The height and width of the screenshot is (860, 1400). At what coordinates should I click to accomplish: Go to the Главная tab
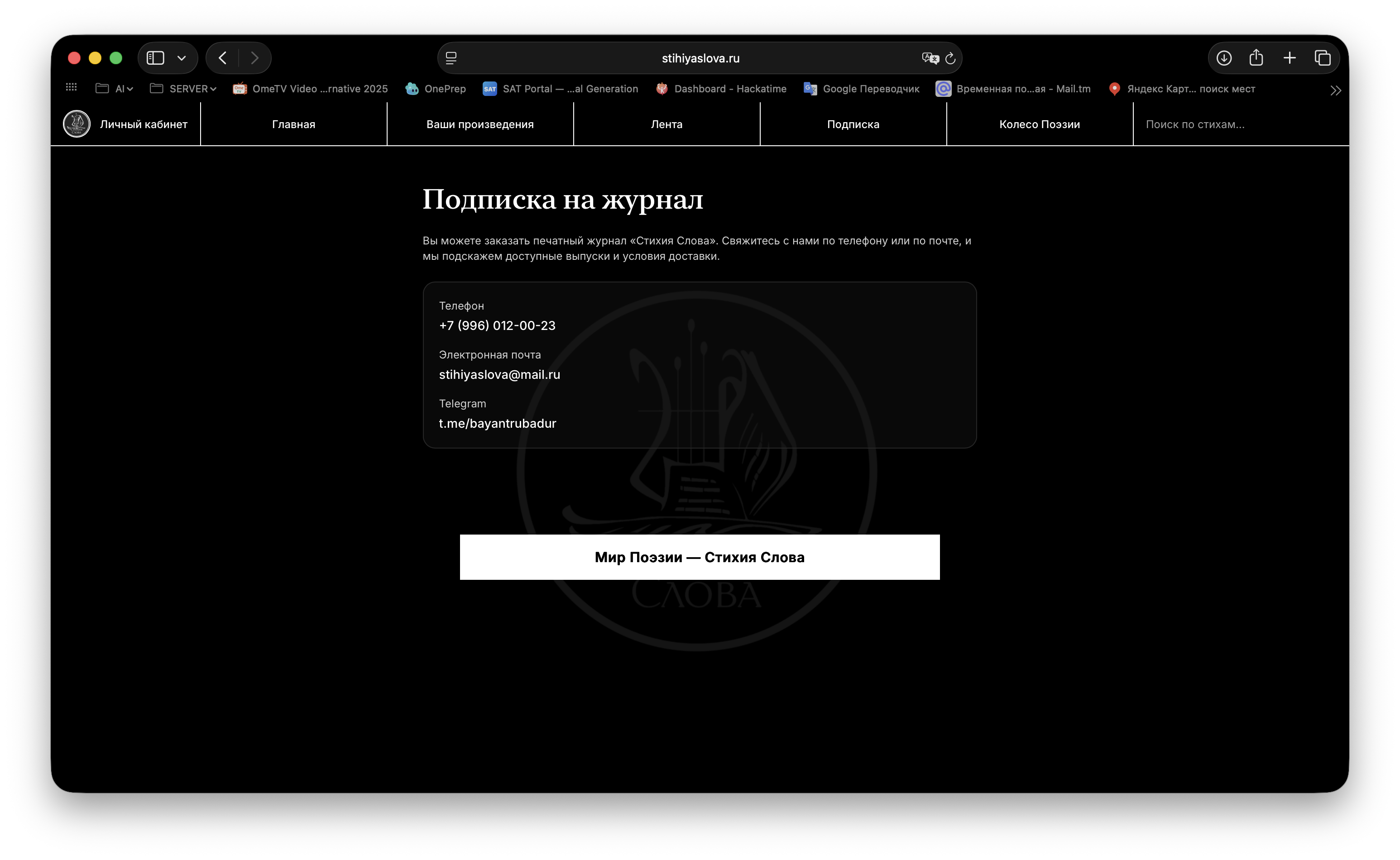coord(293,124)
